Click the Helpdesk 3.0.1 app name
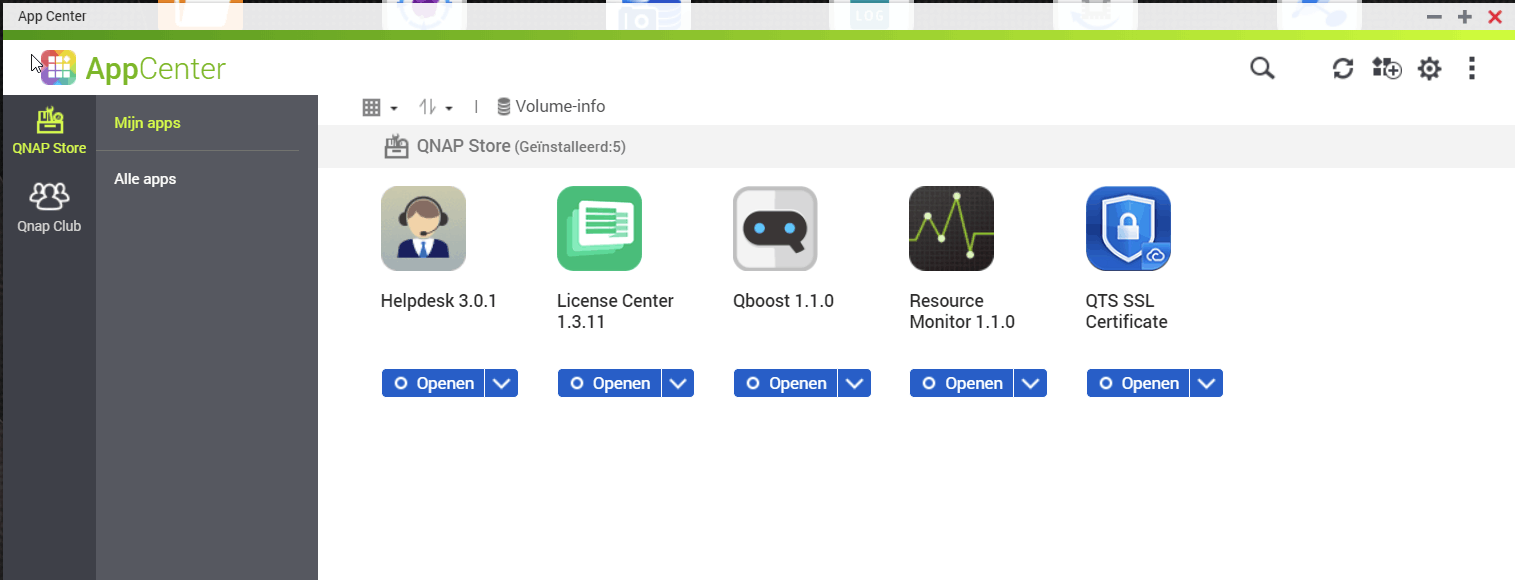 (x=439, y=301)
